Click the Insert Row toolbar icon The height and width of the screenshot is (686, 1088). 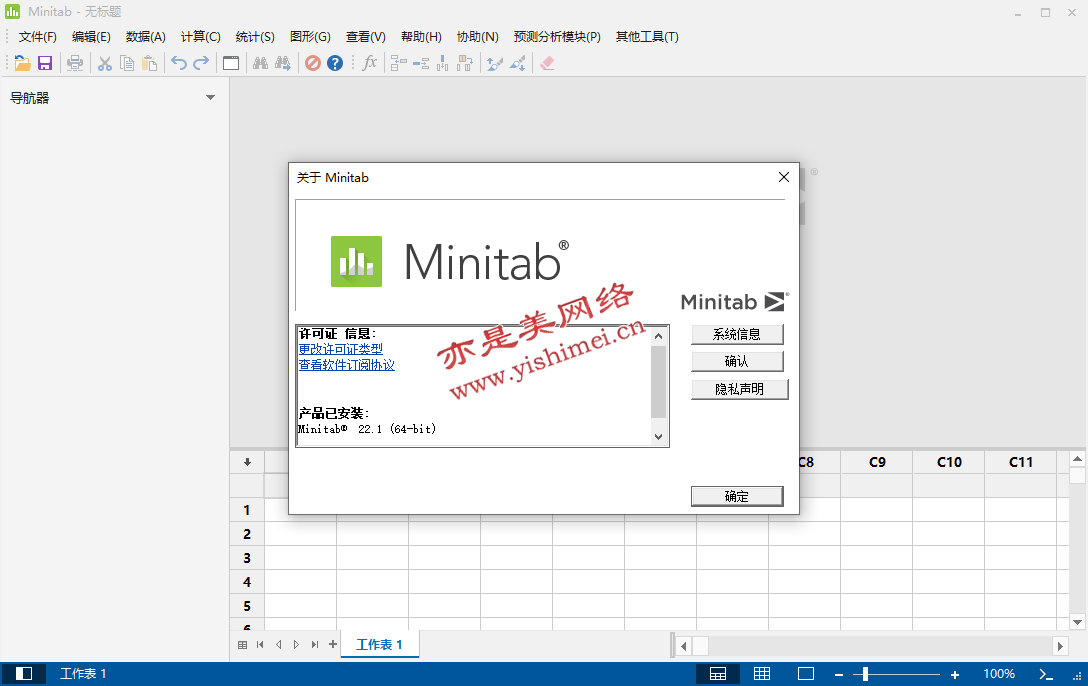coord(421,63)
